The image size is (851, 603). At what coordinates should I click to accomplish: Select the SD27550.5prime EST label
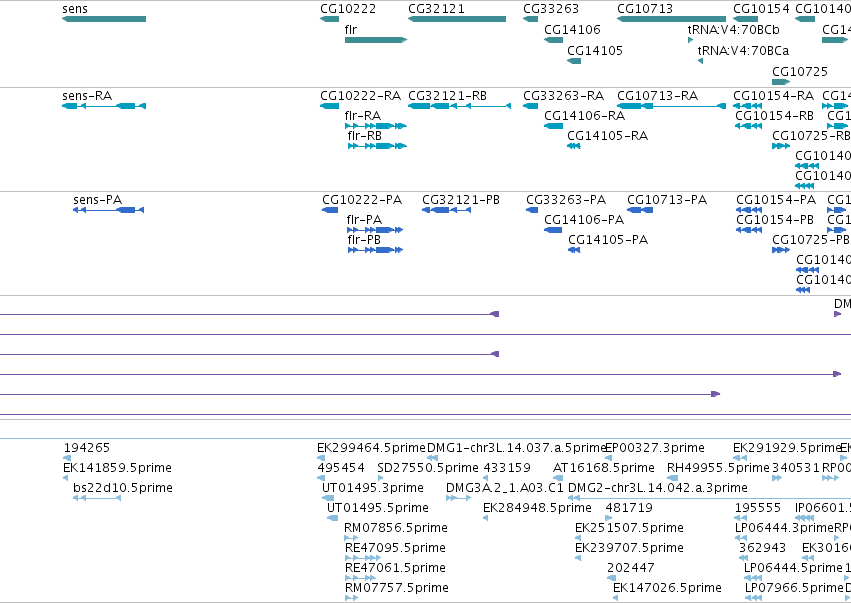click(428, 468)
